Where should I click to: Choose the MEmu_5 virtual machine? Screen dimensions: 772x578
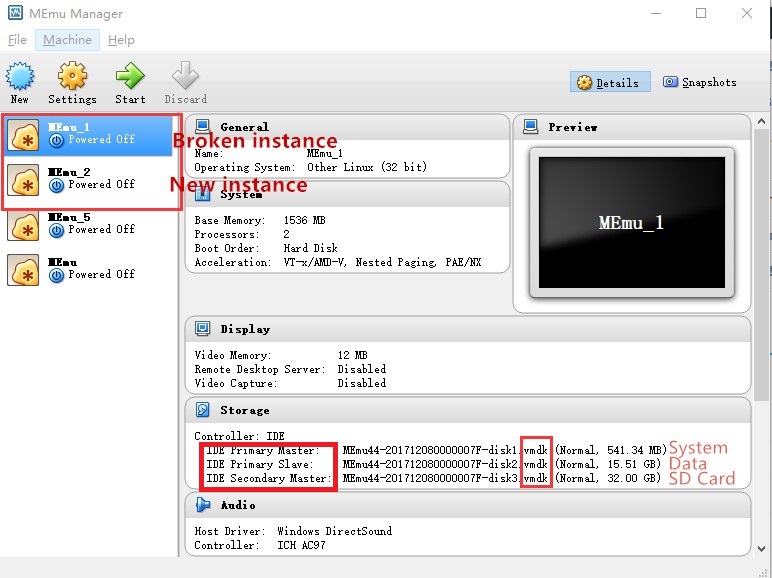pyautogui.click(x=90, y=223)
